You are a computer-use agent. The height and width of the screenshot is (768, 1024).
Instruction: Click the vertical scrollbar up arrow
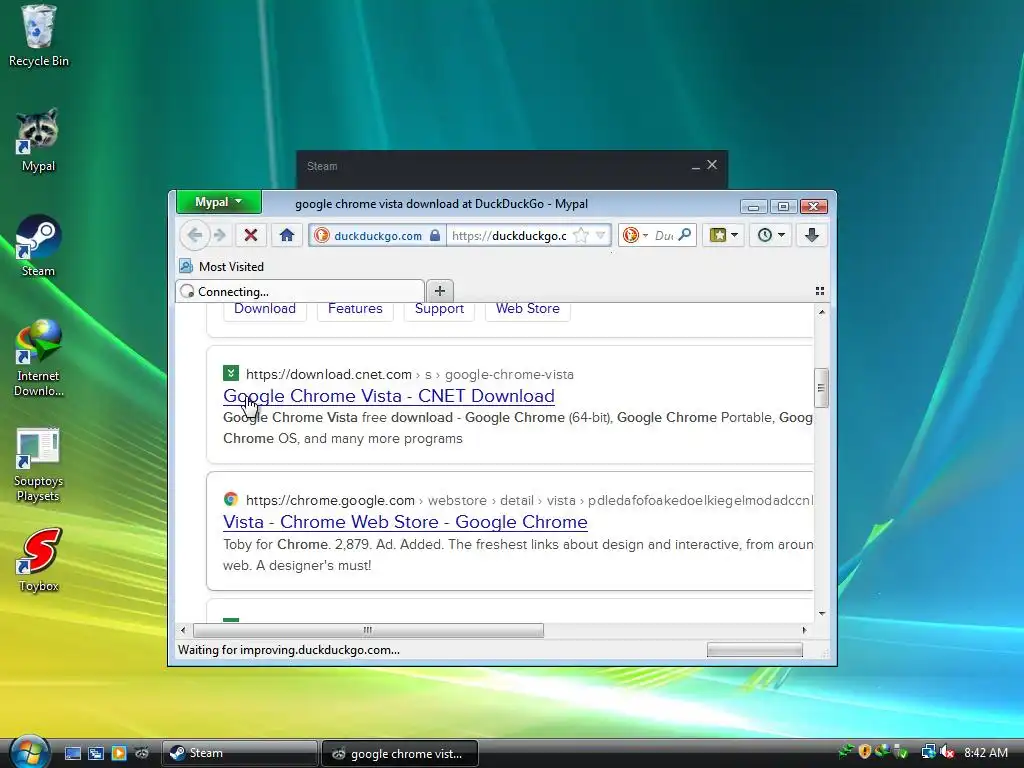click(x=822, y=312)
